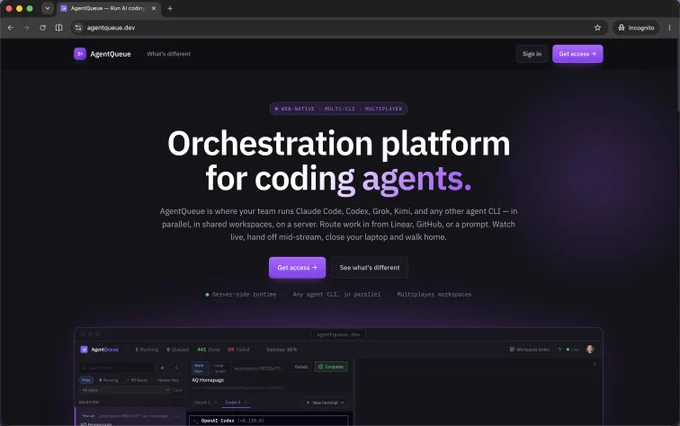Go back with the browser back arrow
680x426 pixels.
tap(10, 28)
